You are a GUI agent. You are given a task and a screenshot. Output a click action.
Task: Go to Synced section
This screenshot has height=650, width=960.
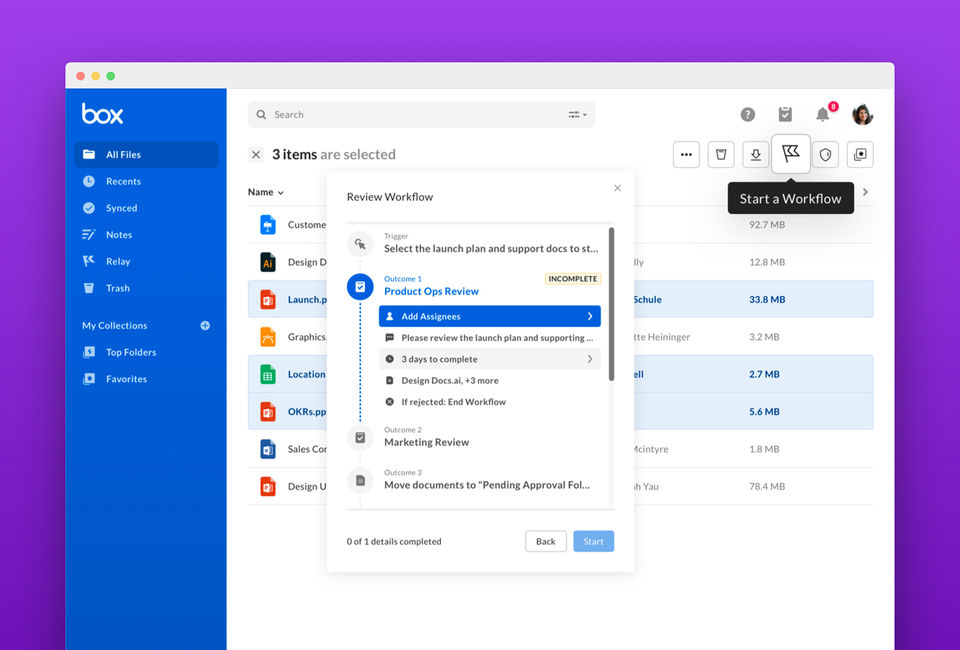[121, 208]
